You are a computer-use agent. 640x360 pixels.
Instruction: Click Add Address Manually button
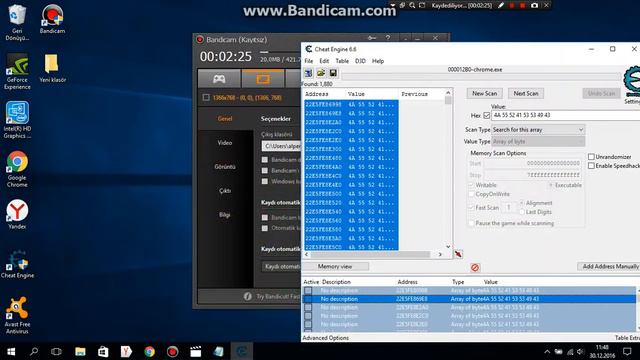click(610, 266)
